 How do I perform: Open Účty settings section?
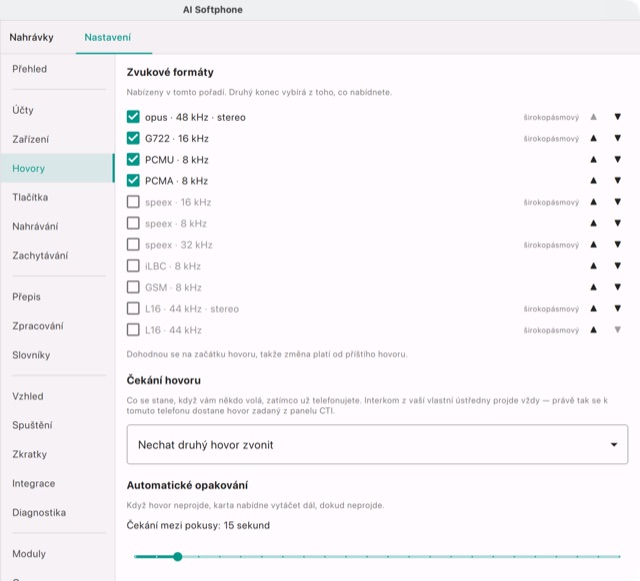[58, 110]
